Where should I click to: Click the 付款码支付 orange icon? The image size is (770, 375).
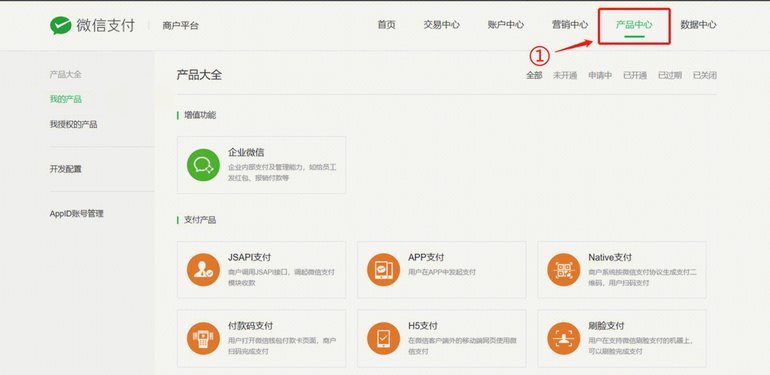tap(203, 338)
